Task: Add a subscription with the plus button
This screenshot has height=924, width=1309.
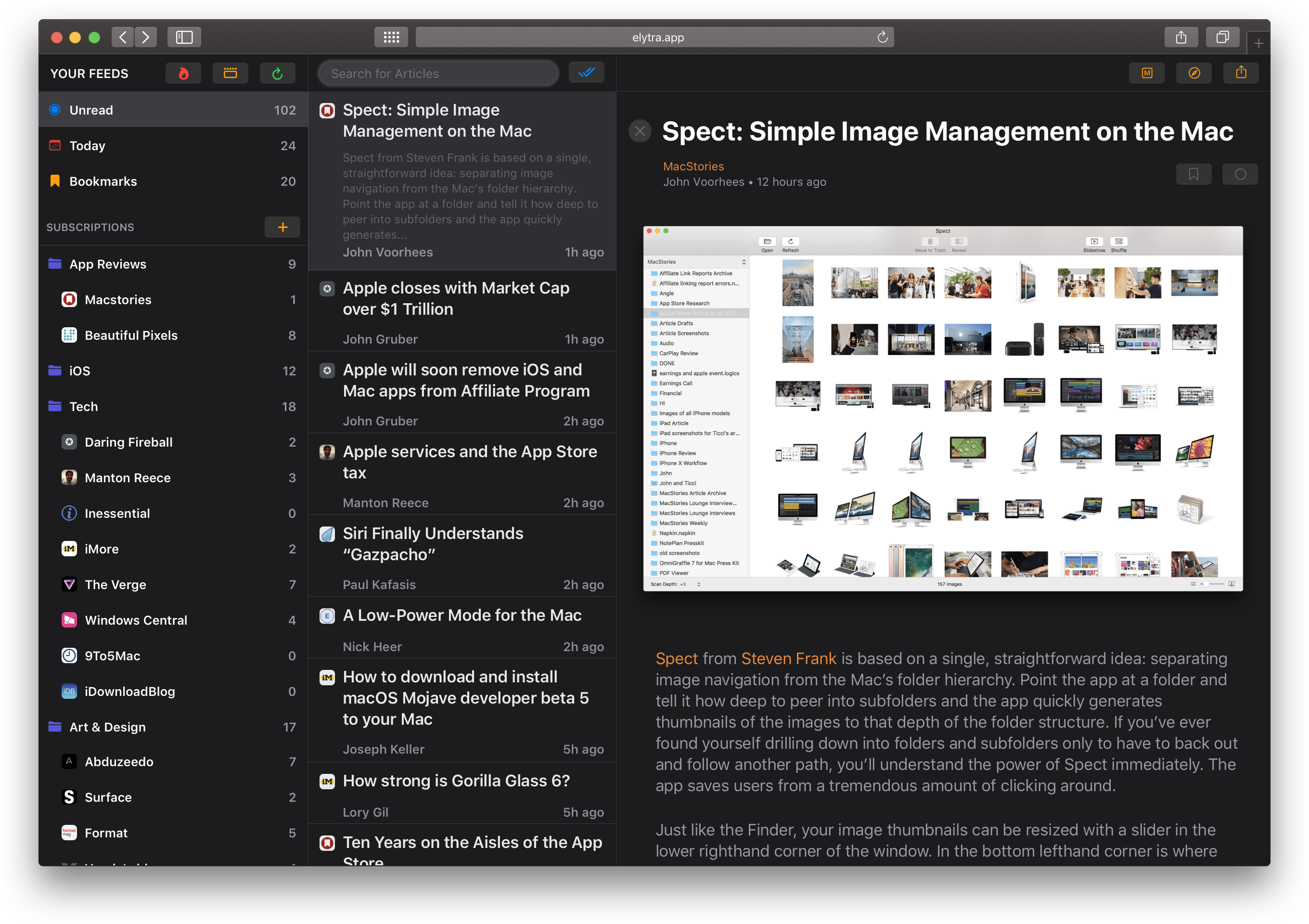Action: pos(282,227)
